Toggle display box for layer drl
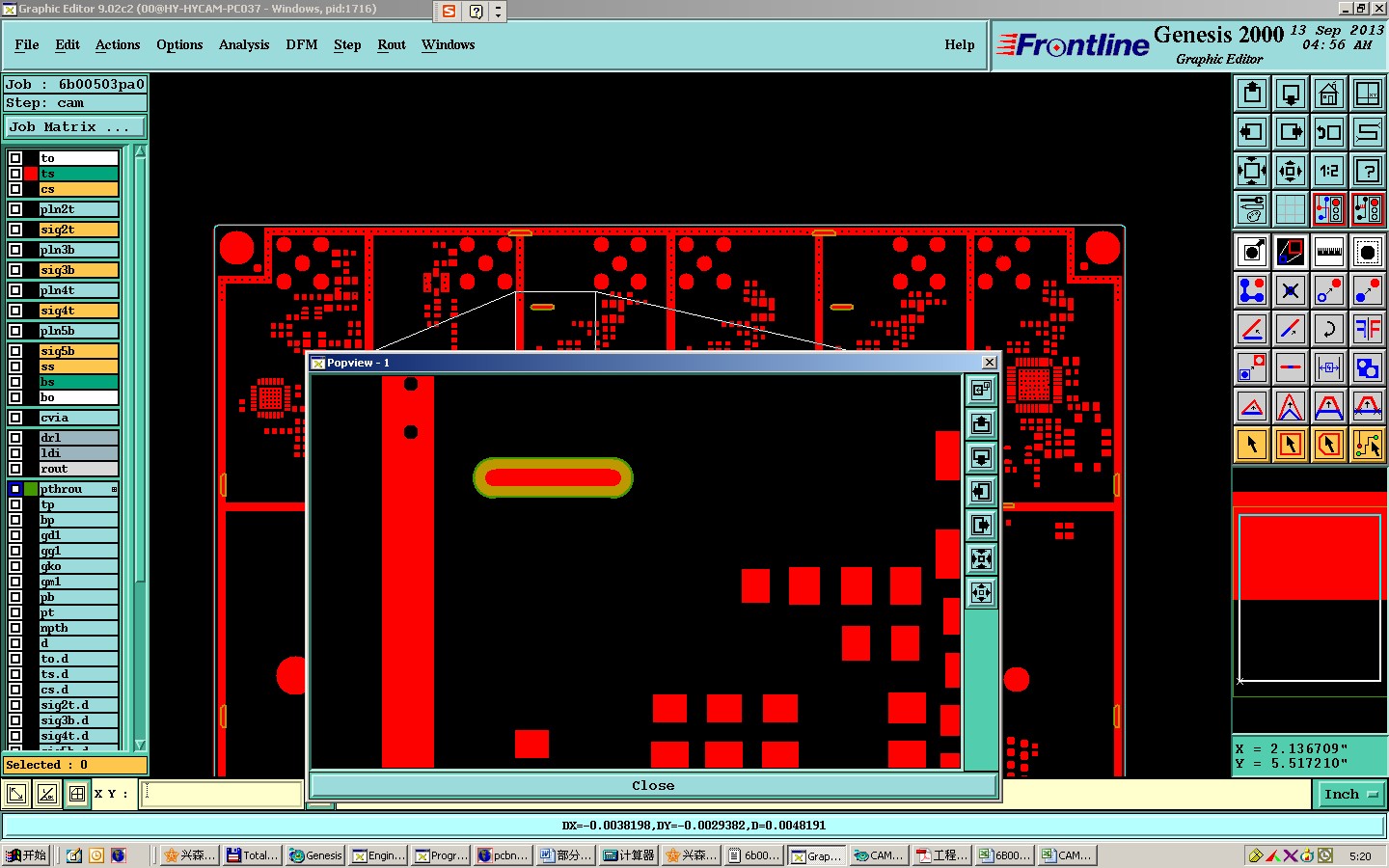This screenshot has width=1389, height=868. point(15,438)
